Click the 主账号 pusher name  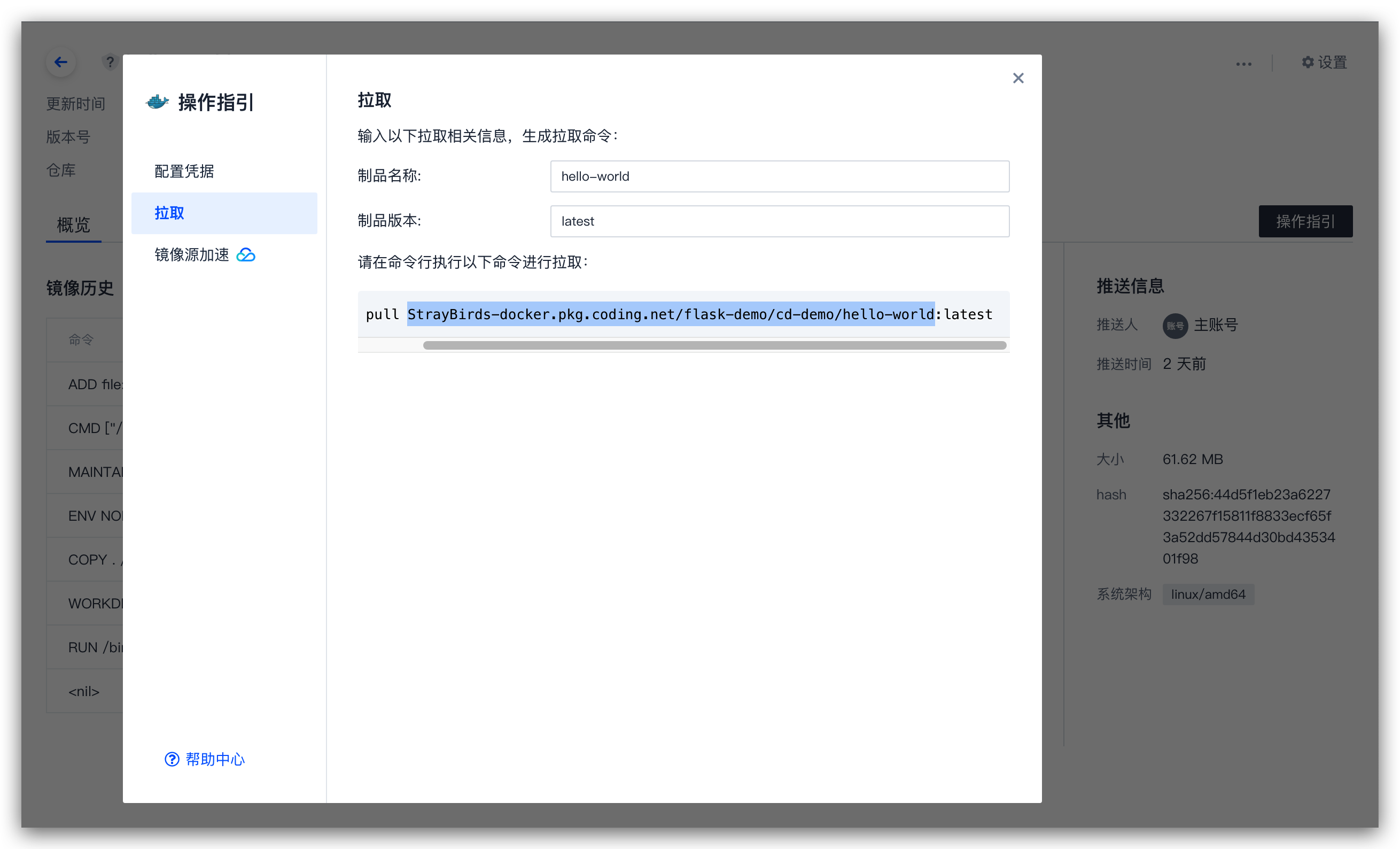(1215, 325)
